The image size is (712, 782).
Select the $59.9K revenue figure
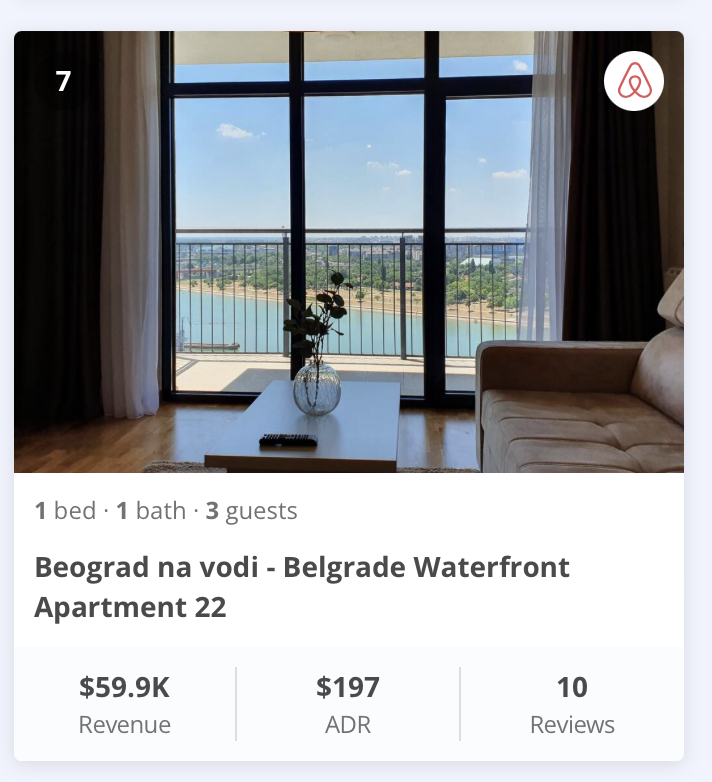click(x=125, y=687)
